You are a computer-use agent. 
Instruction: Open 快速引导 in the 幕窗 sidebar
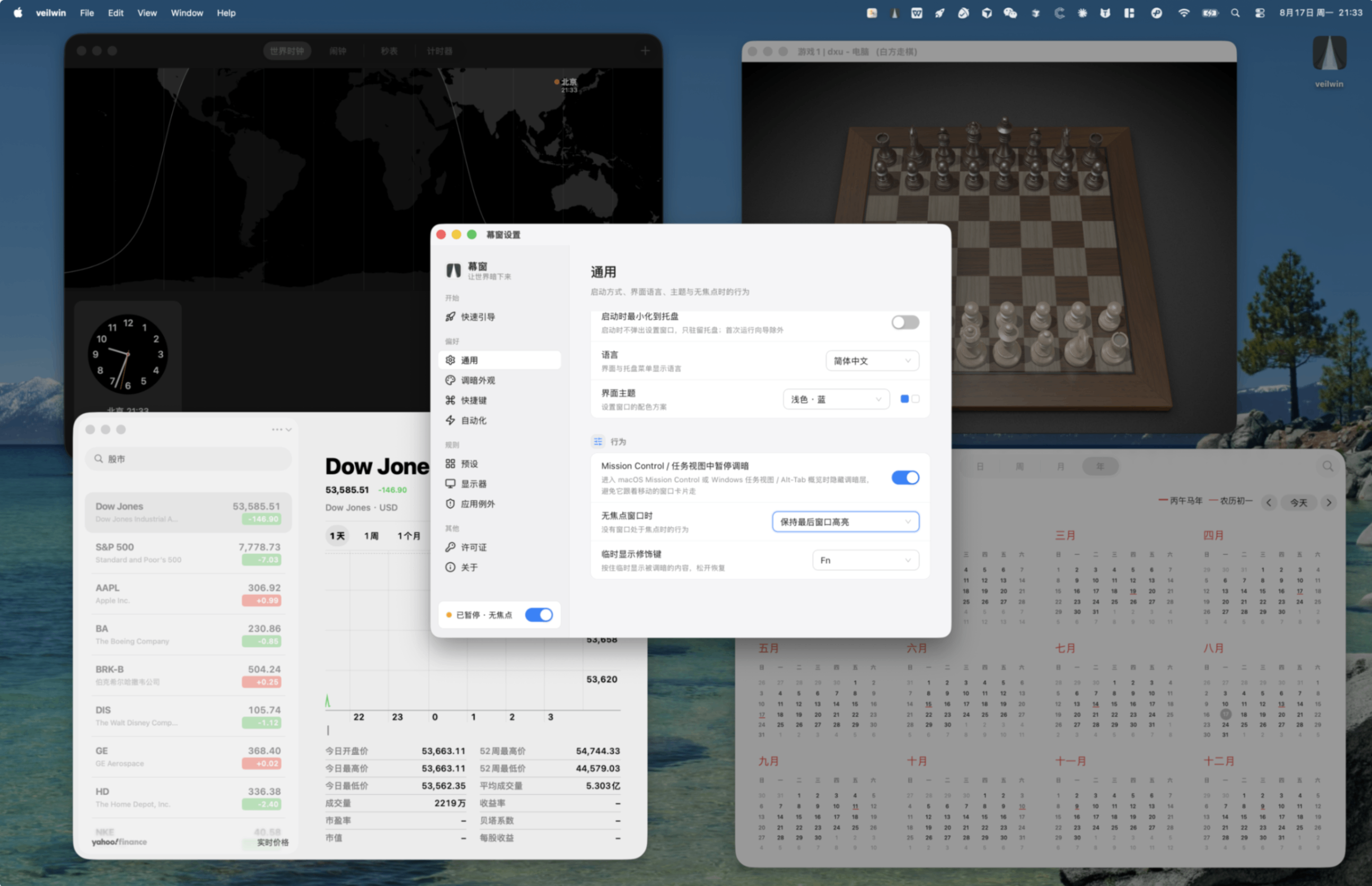(499, 317)
